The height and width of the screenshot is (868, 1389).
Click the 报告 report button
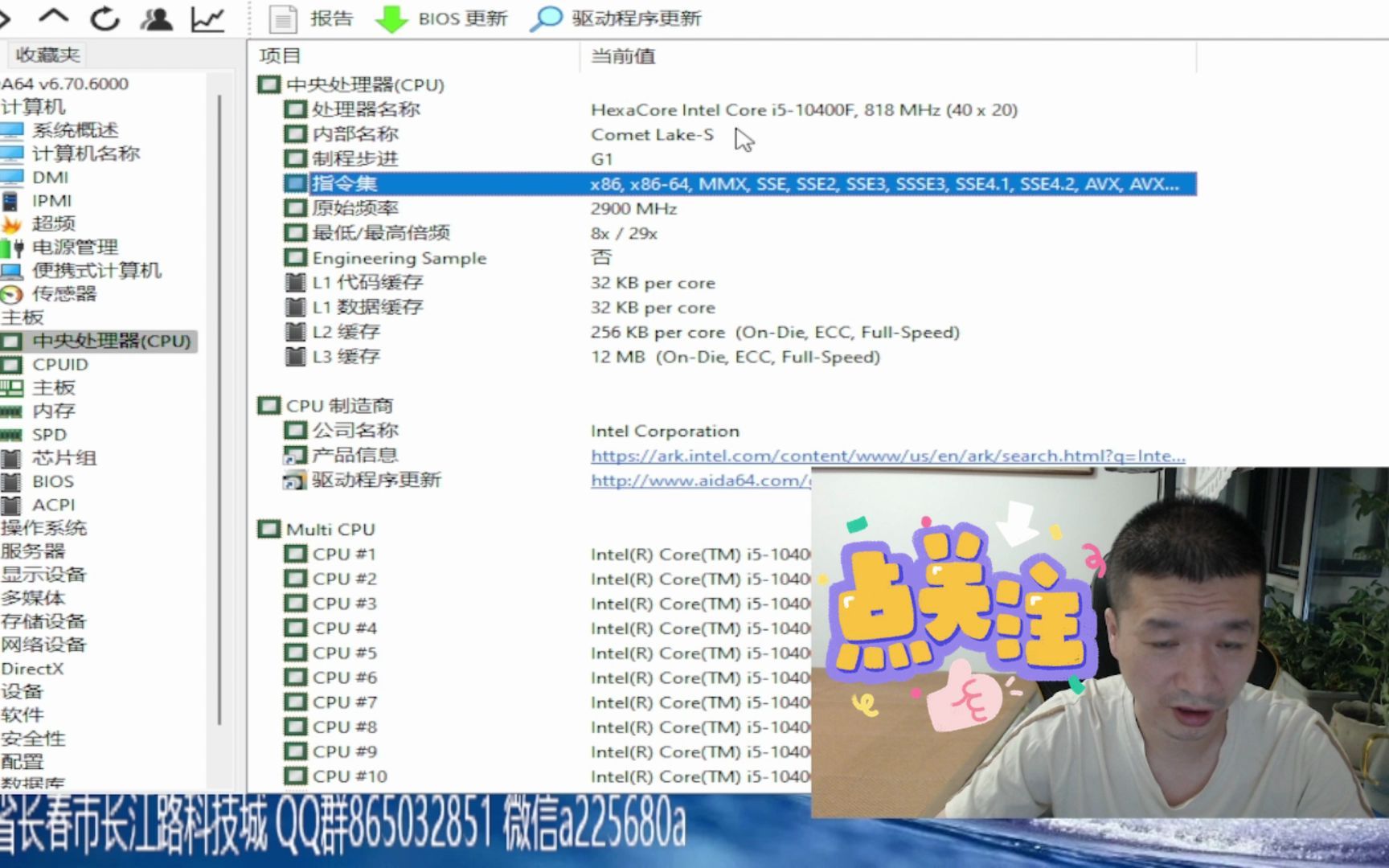click(x=311, y=18)
